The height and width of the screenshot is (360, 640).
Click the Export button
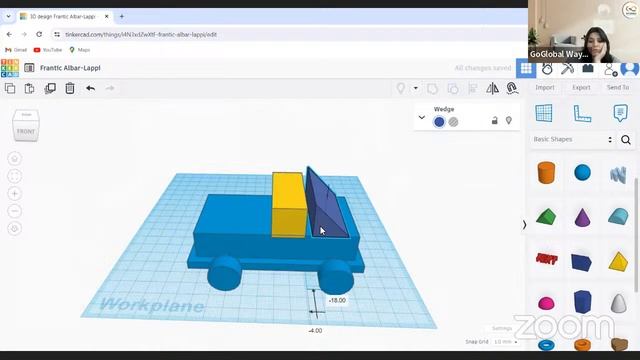pos(581,87)
